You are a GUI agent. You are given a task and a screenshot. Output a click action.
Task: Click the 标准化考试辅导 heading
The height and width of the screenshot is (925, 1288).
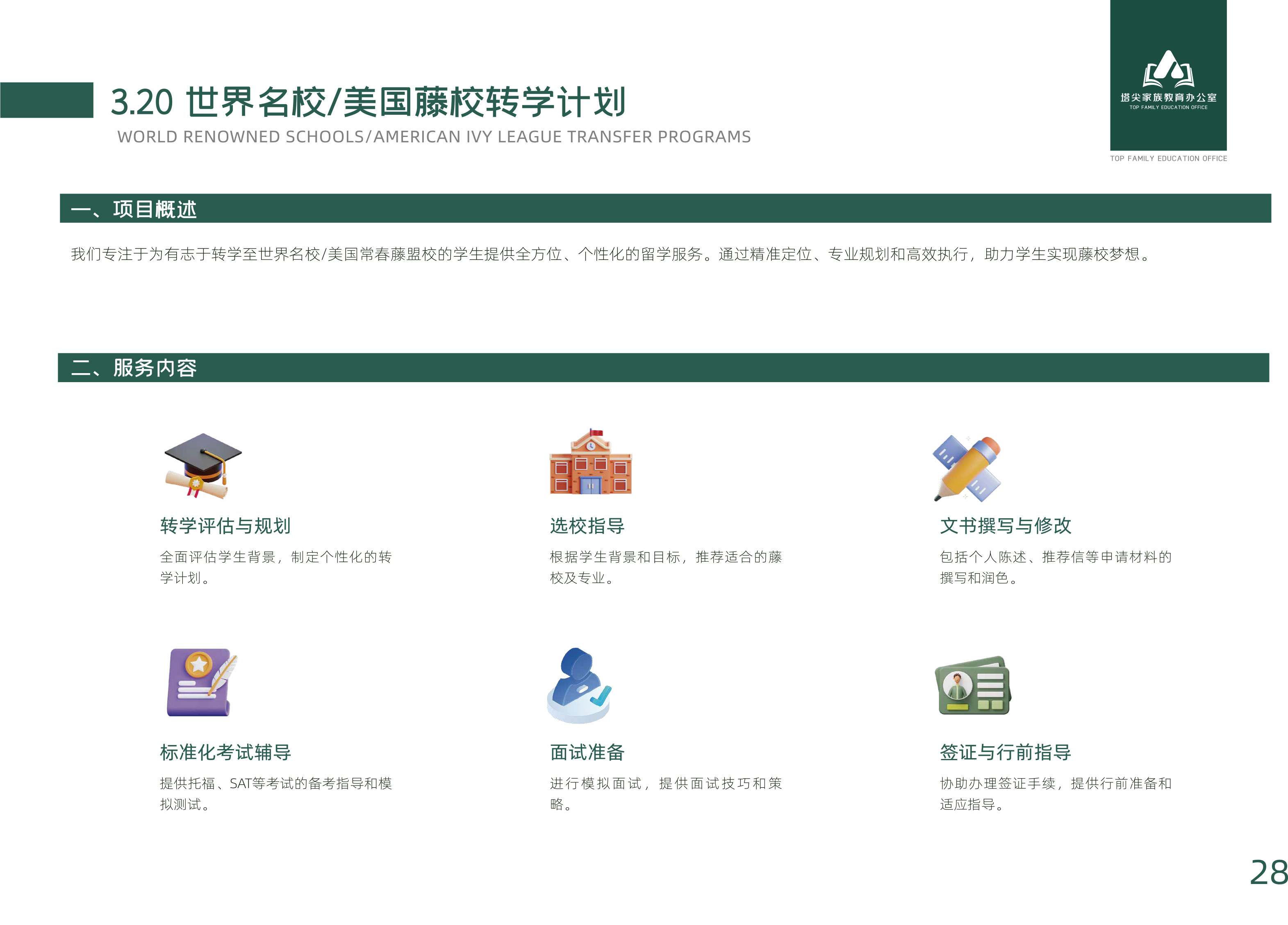pyautogui.click(x=225, y=752)
